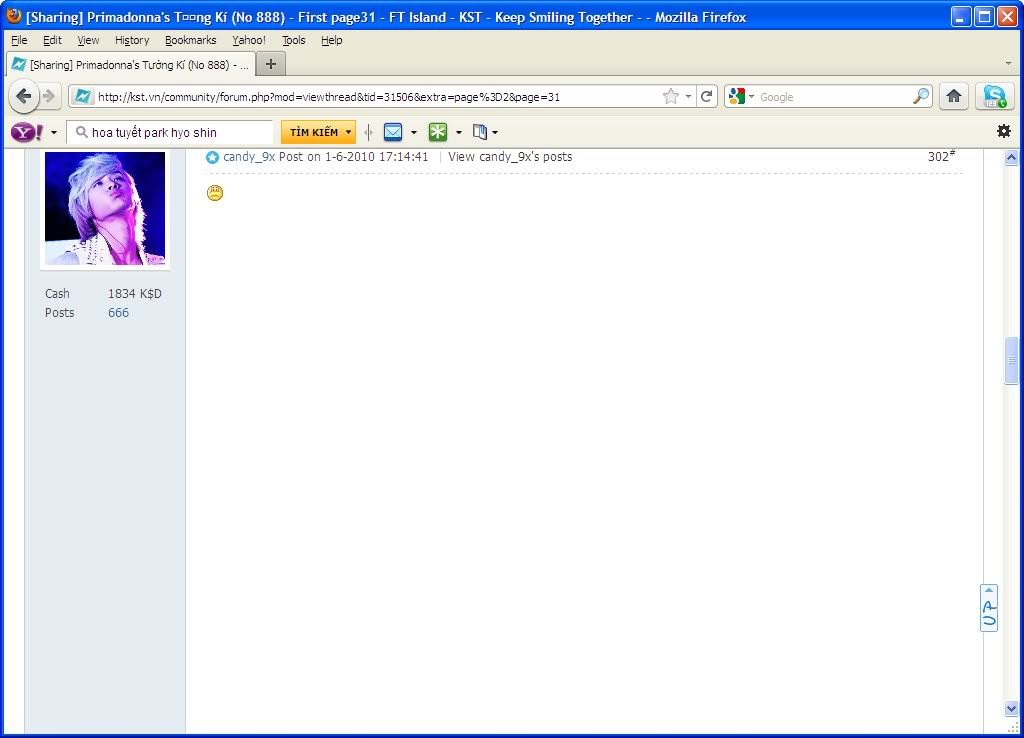Click the post date 1-6-2010 17:14:41
The image size is (1024, 738).
pyautogui.click(x=376, y=157)
